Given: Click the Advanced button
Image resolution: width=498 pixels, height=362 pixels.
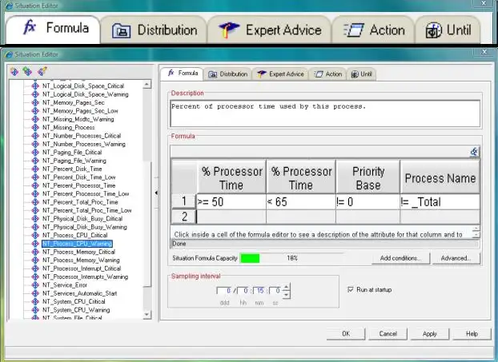Looking at the screenshot, I should (456, 258).
